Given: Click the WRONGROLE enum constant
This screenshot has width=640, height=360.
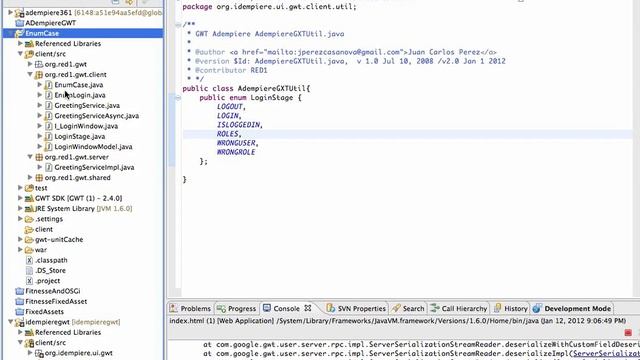Looking at the screenshot, I should (236, 152).
